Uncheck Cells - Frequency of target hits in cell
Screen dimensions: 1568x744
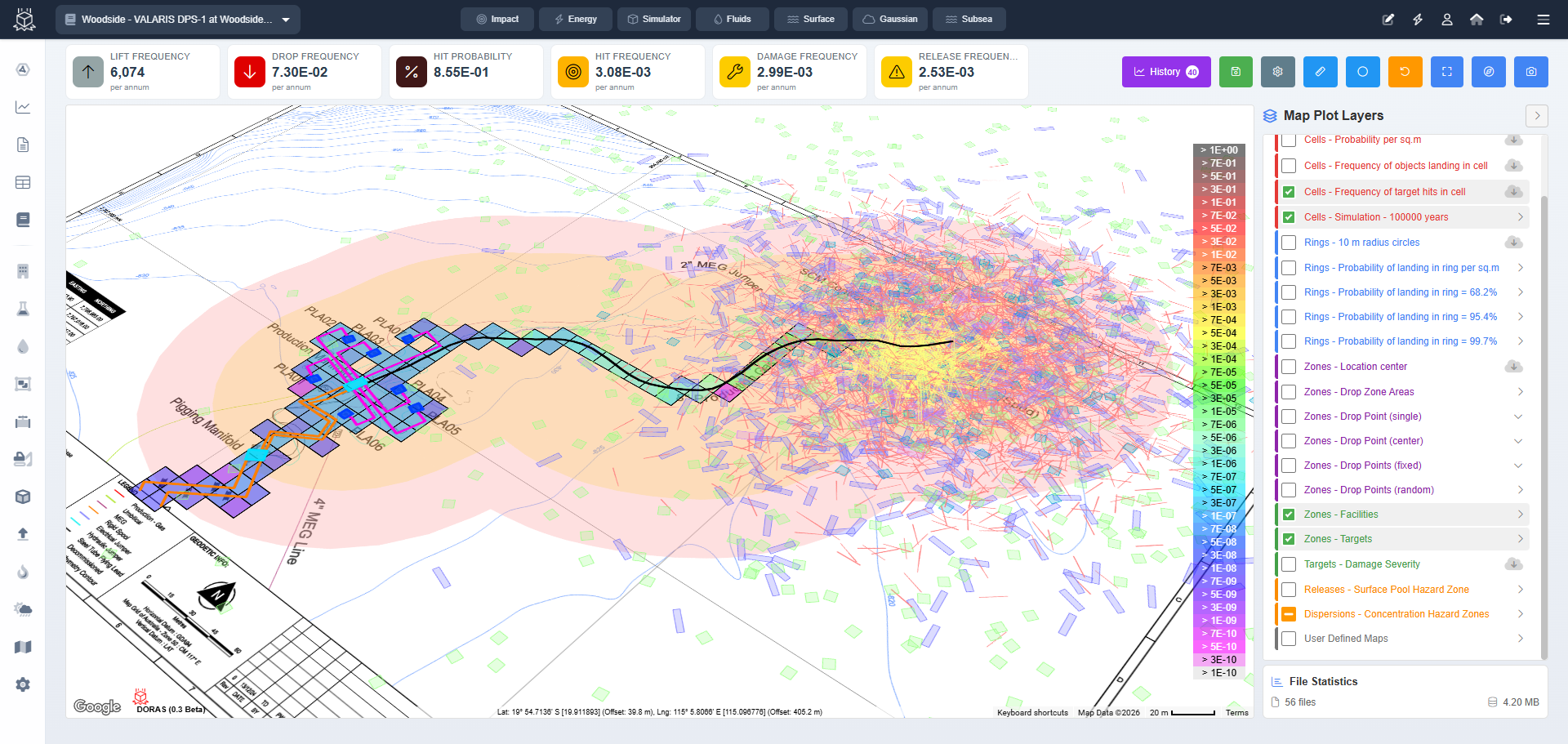click(1289, 191)
